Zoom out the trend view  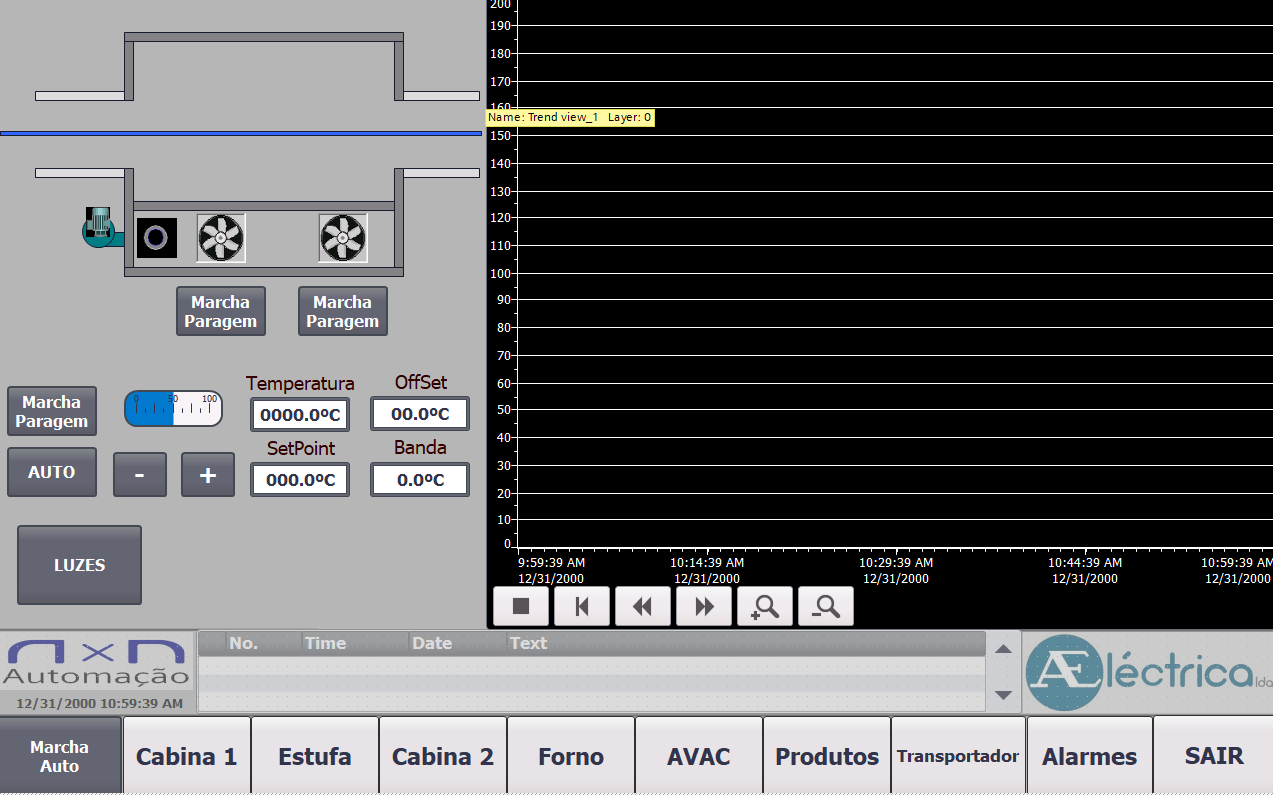pos(826,606)
